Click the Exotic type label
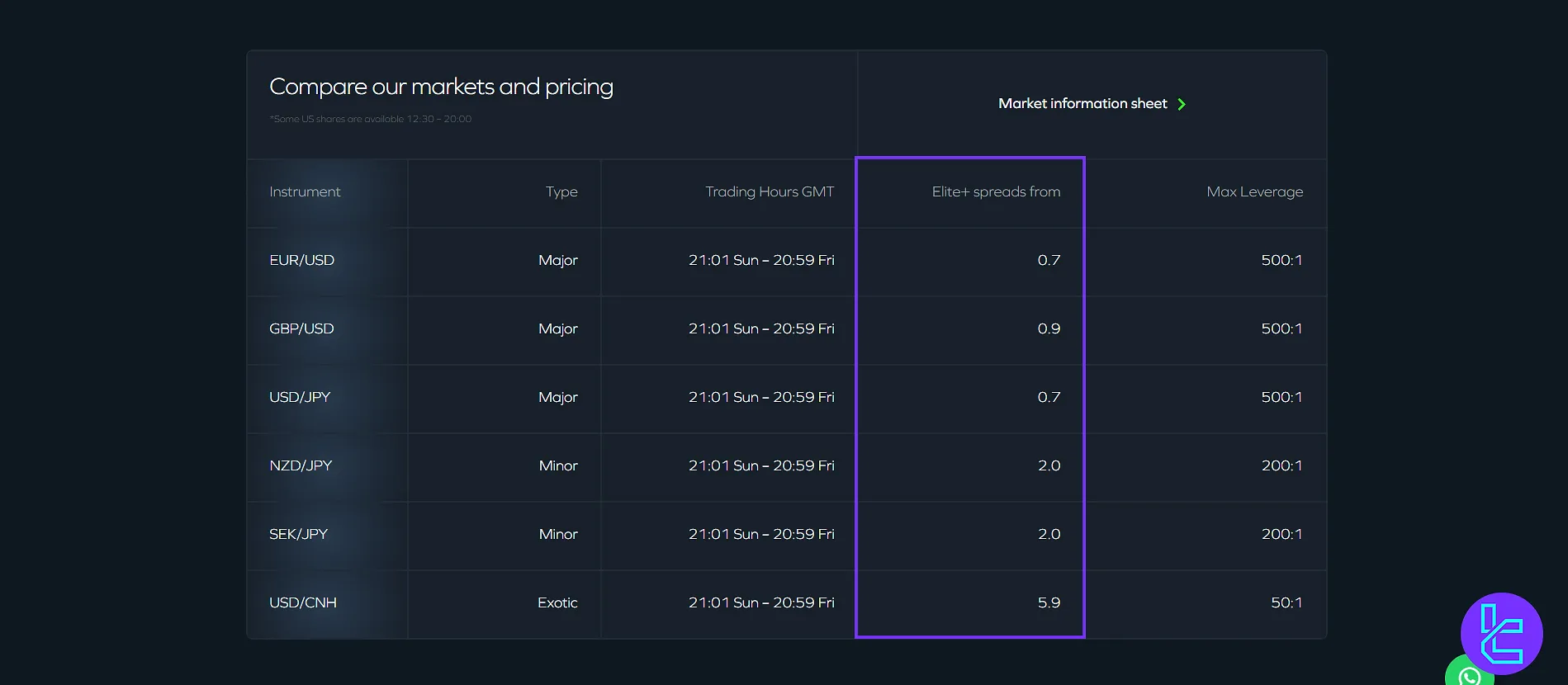The height and width of the screenshot is (685, 1568). pyautogui.click(x=557, y=602)
